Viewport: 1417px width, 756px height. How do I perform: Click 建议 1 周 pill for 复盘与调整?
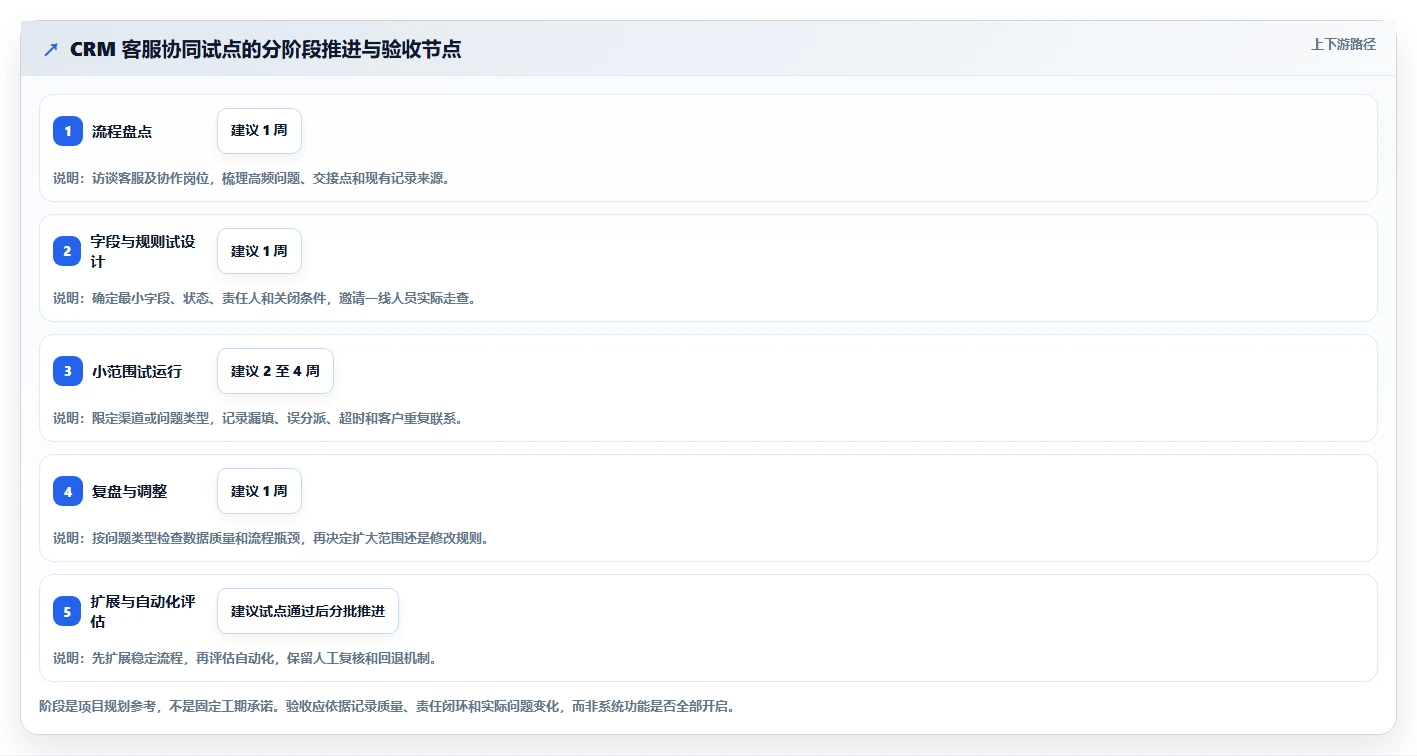(x=259, y=491)
